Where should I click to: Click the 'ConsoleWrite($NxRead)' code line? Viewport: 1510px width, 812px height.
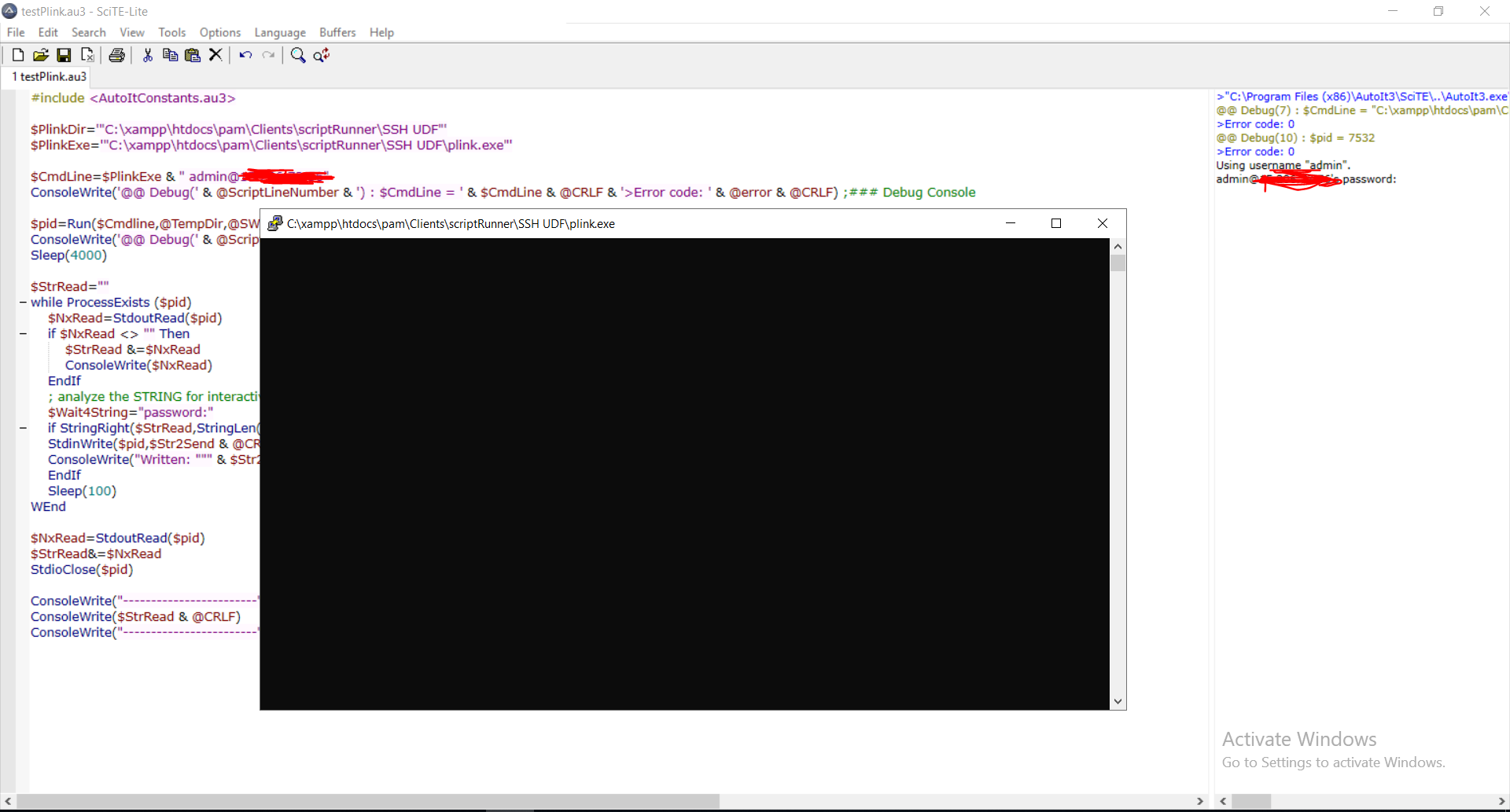click(x=138, y=366)
